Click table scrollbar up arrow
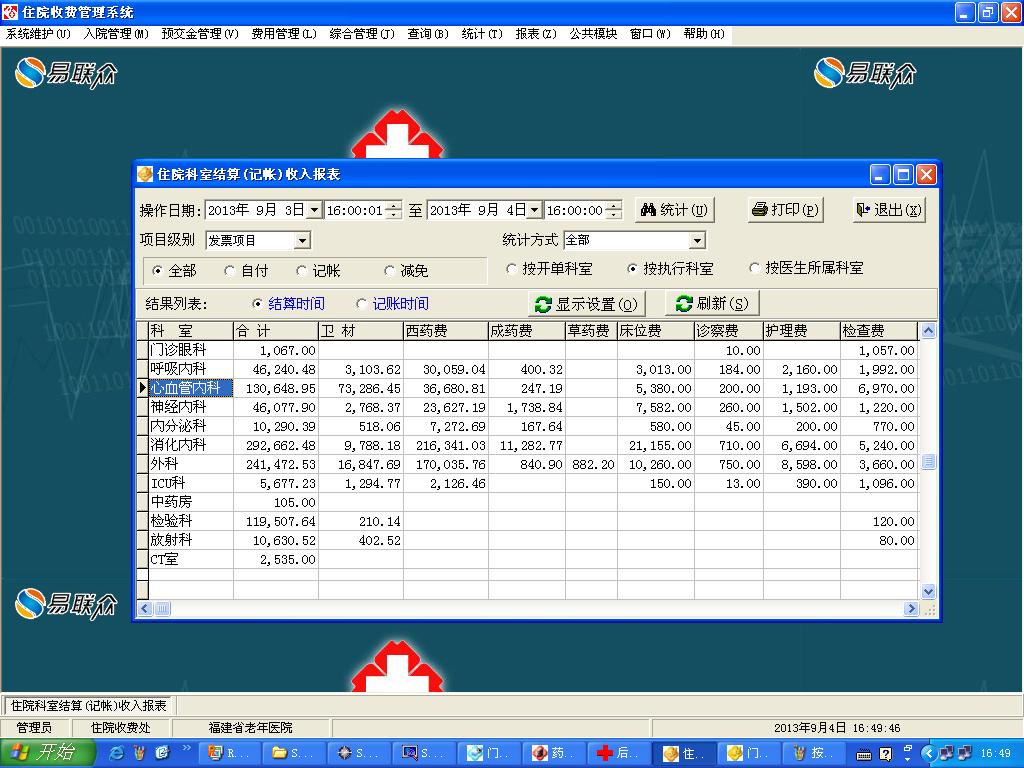This screenshot has width=1024, height=768. [928, 330]
